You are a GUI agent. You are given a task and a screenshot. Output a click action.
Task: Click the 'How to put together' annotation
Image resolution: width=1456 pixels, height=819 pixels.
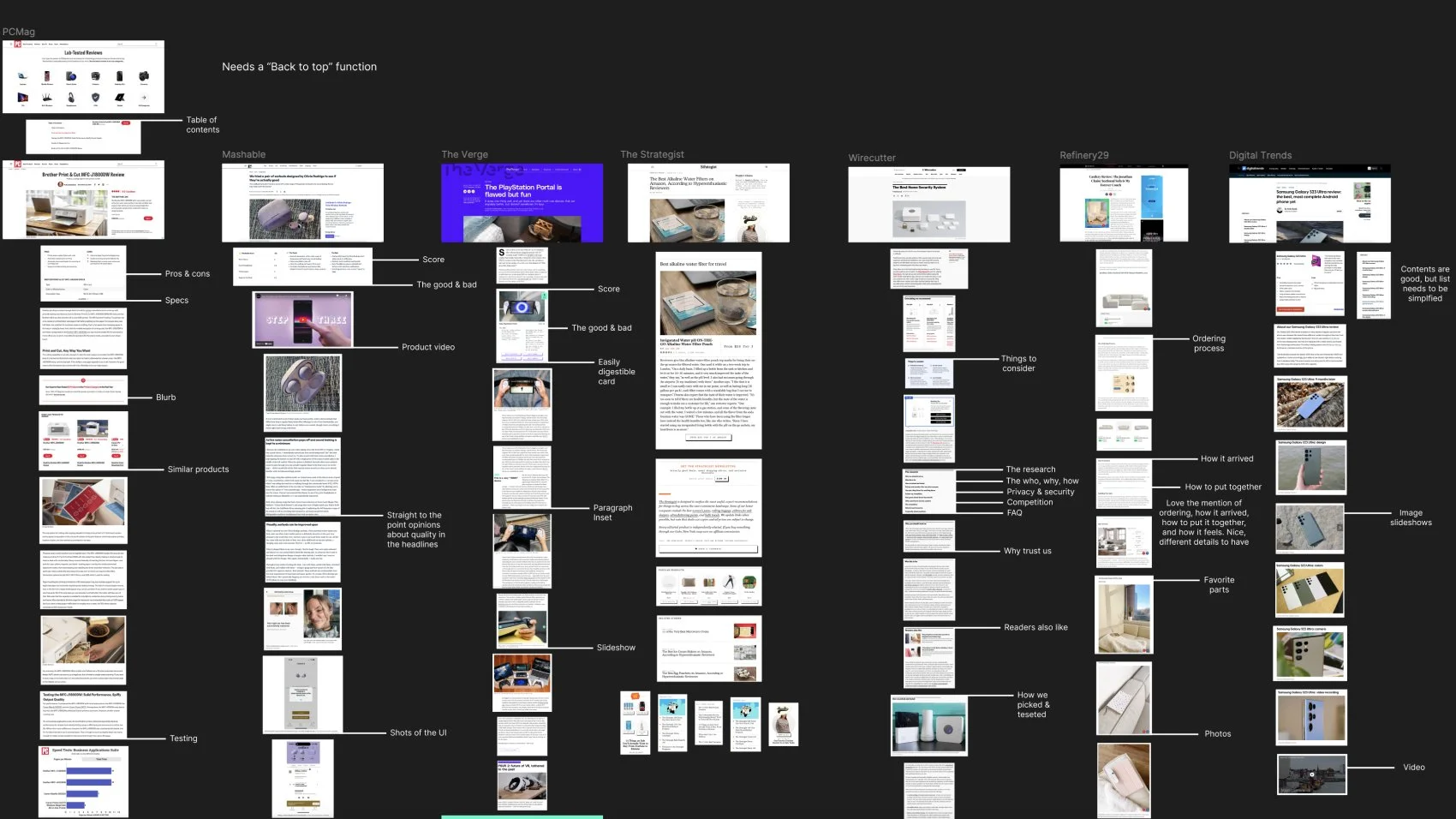tap(1223, 487)
